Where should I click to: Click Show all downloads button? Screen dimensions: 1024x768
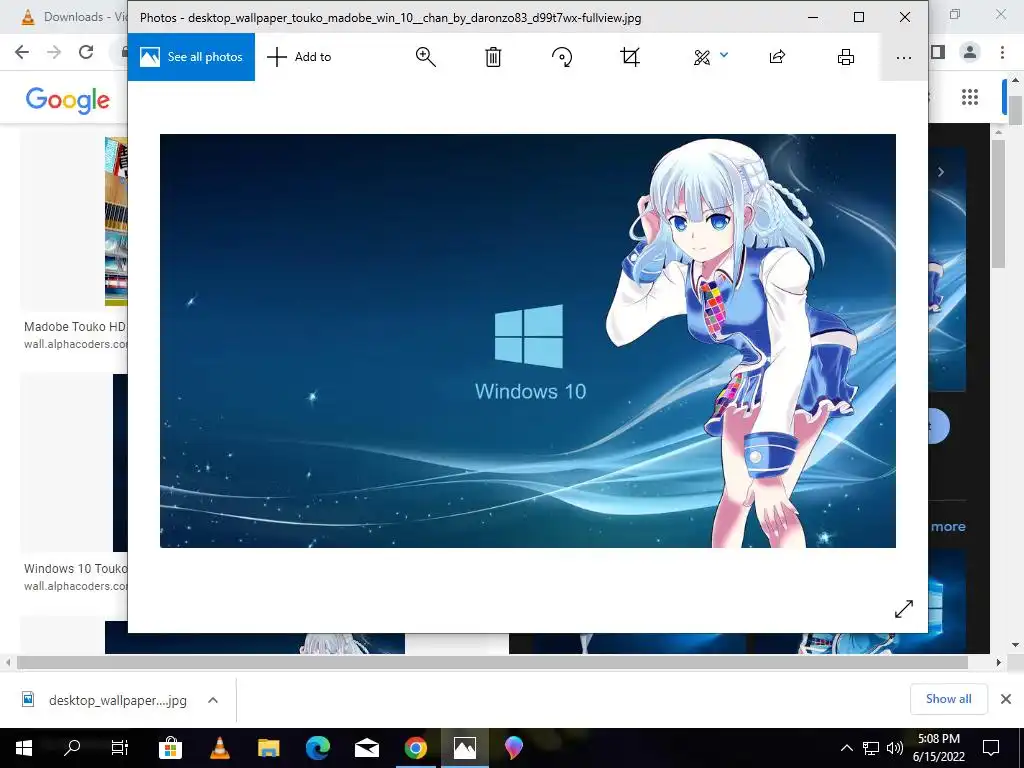tap(948, 699)
